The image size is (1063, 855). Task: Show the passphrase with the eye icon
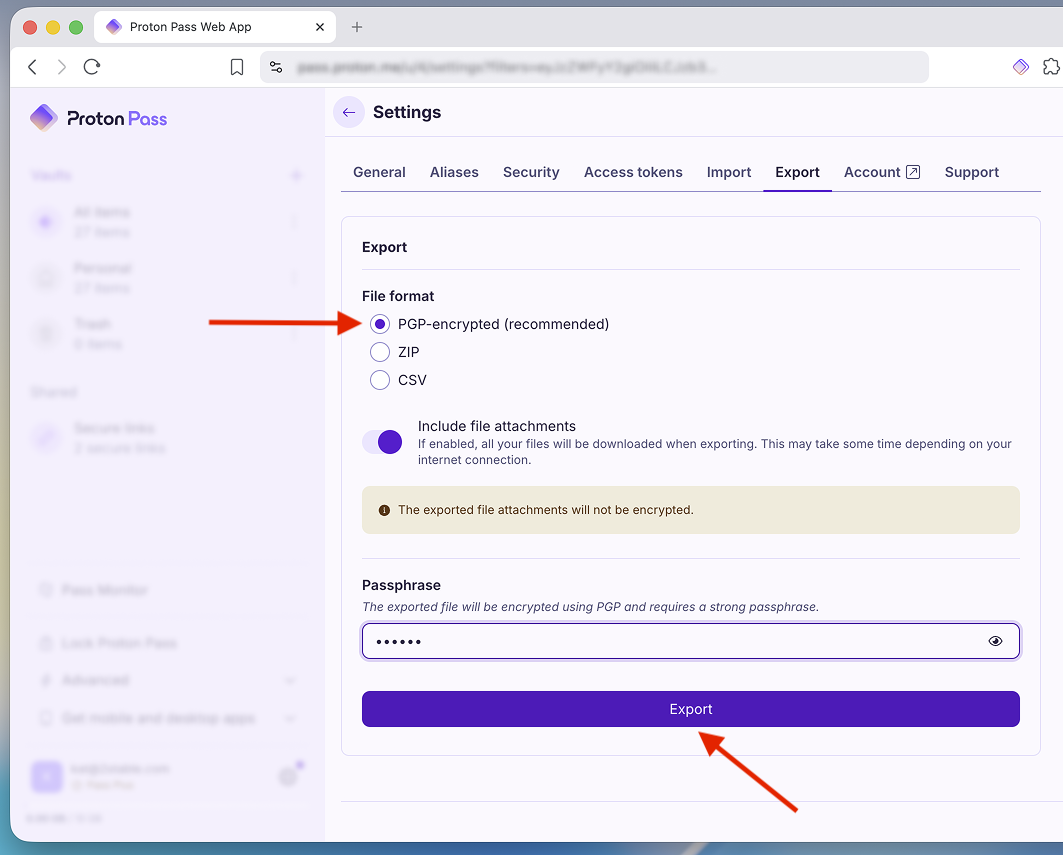coord(995,641)
